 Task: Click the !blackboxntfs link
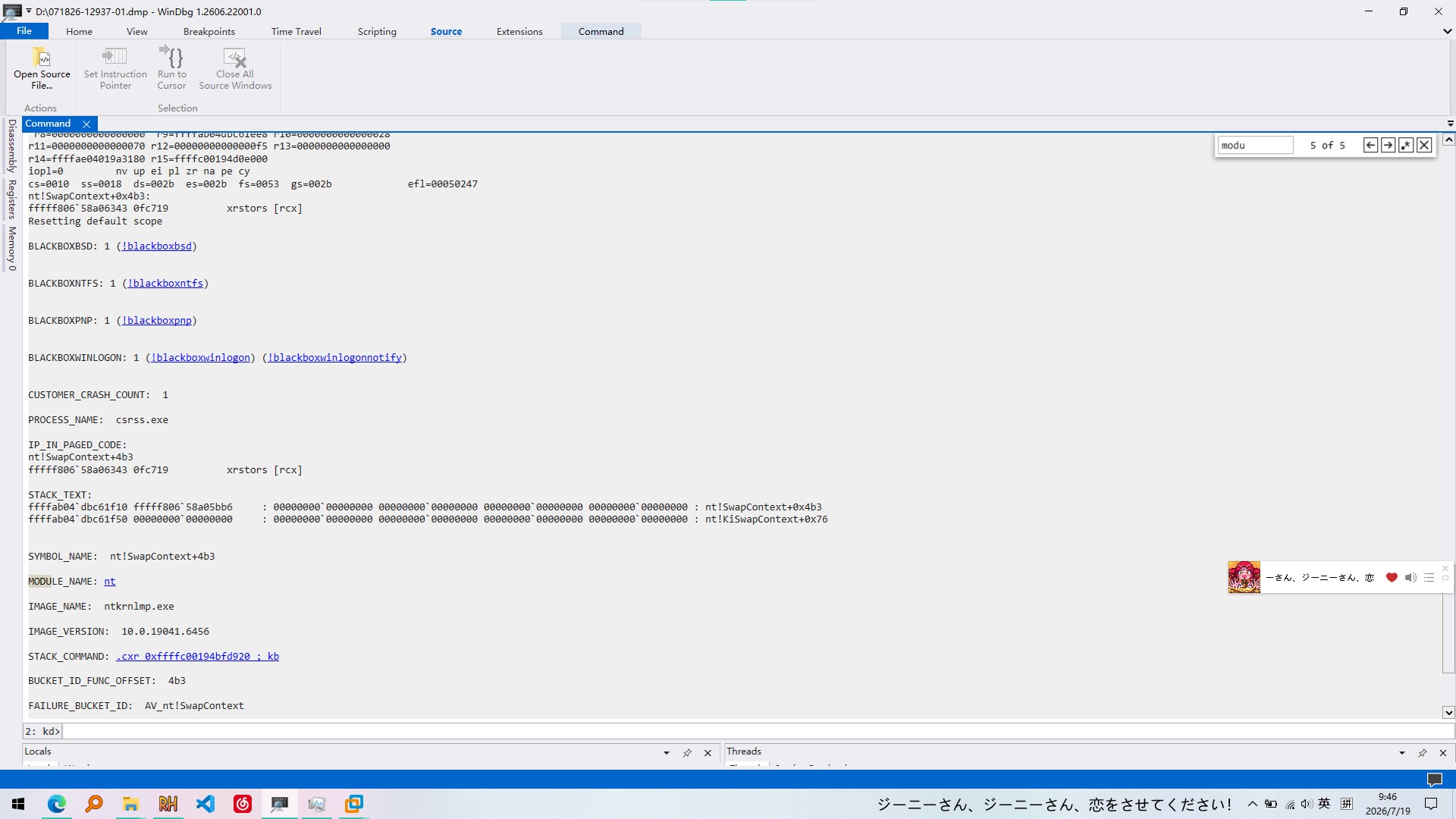165,283
